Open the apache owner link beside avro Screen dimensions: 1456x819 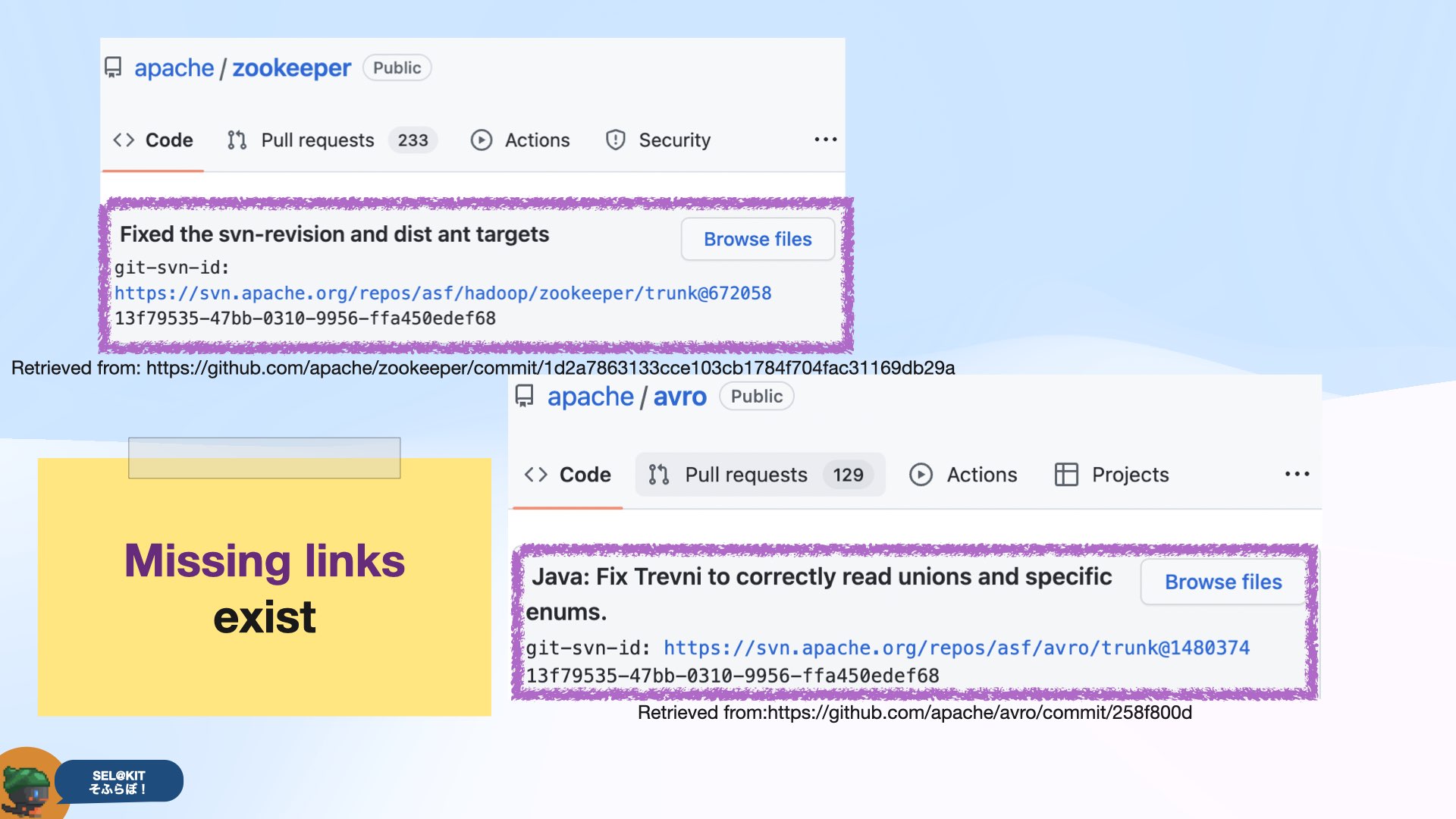point(590,397)
